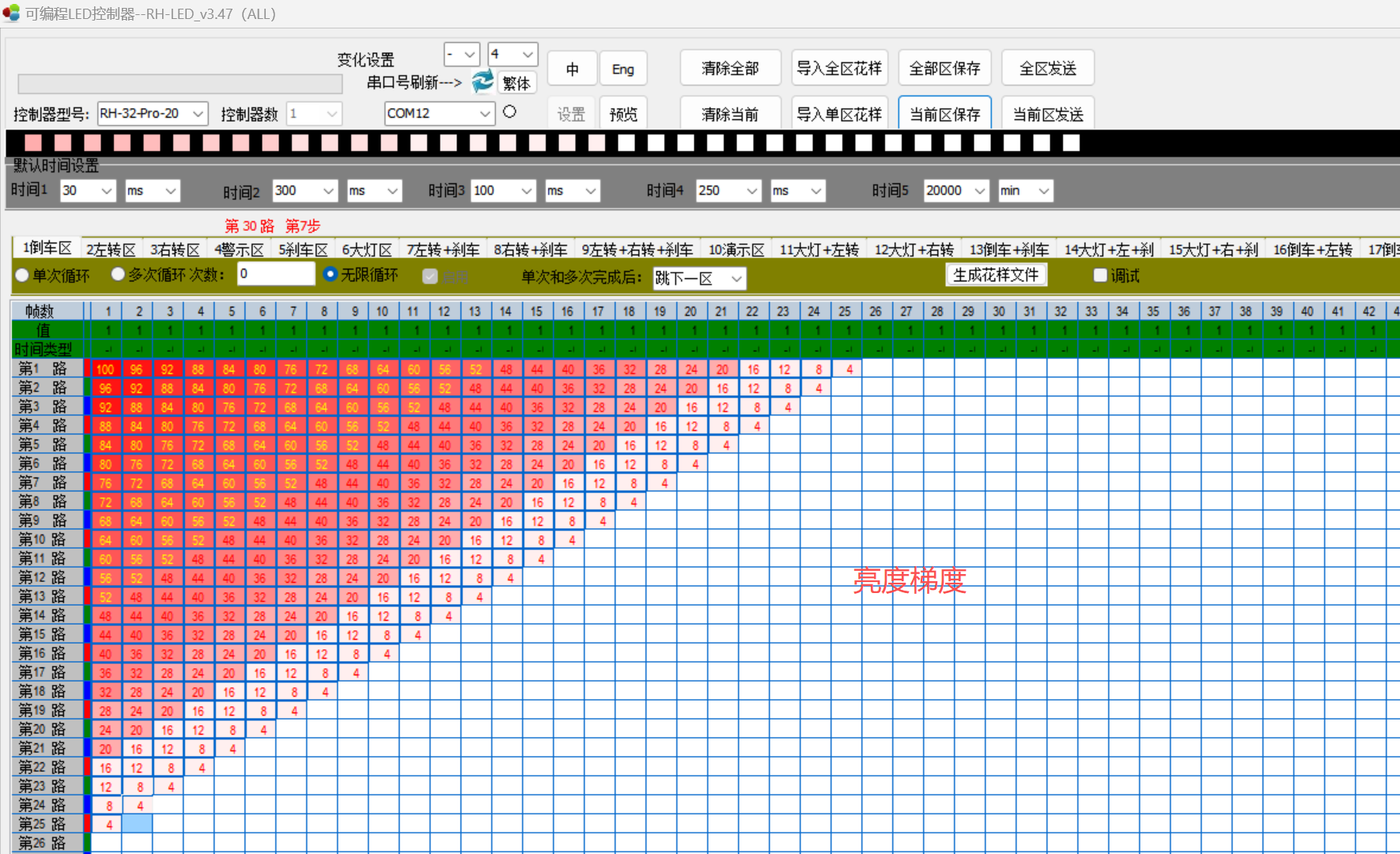Image resolution: width=1400 pixels, height=854 pixels.
Task: Click the serial port refresh icon
Action: pos(482,81)
